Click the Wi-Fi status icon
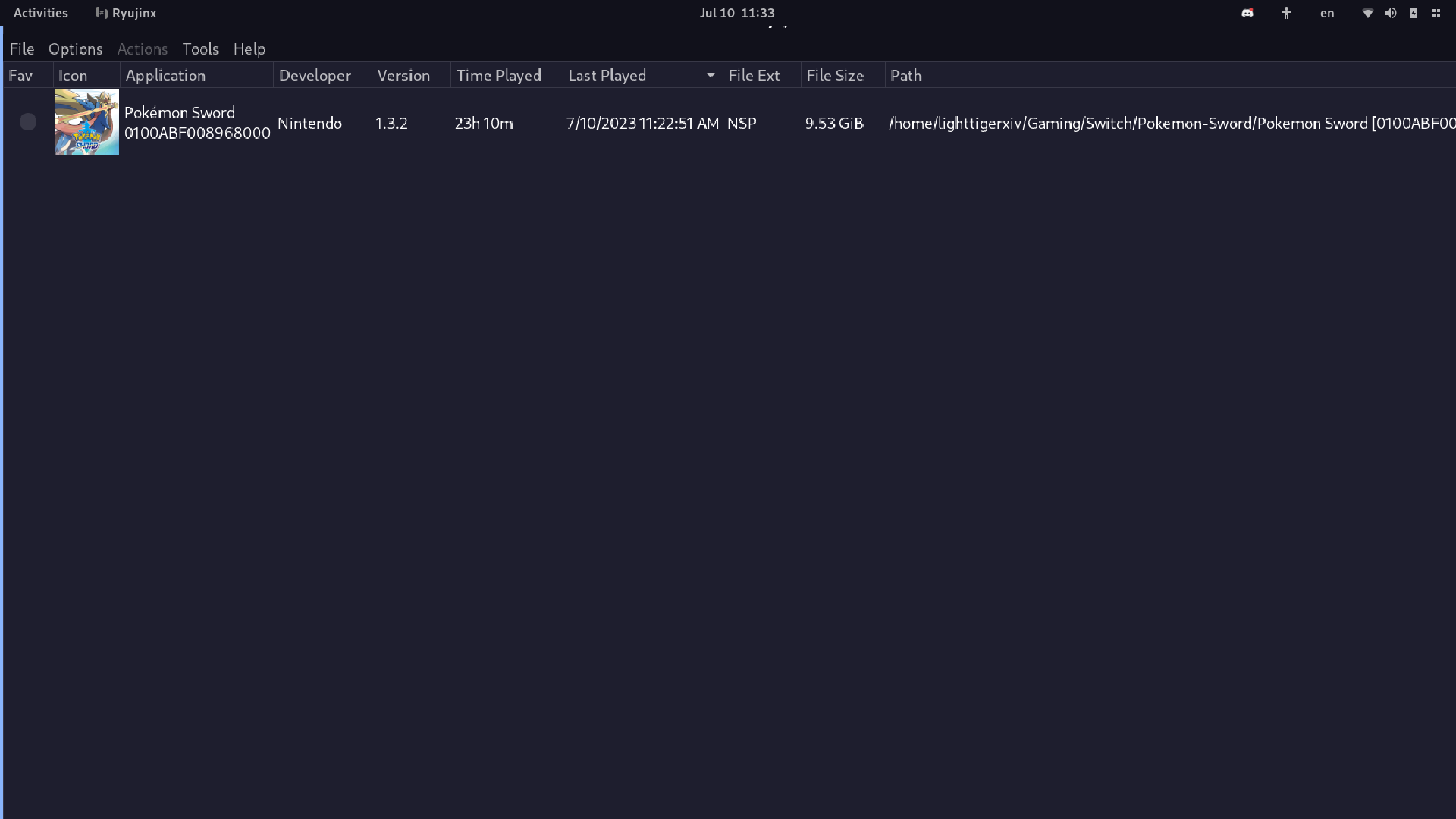The width and height of the screenshot is (1456, 819). (x=1367, y=13)
